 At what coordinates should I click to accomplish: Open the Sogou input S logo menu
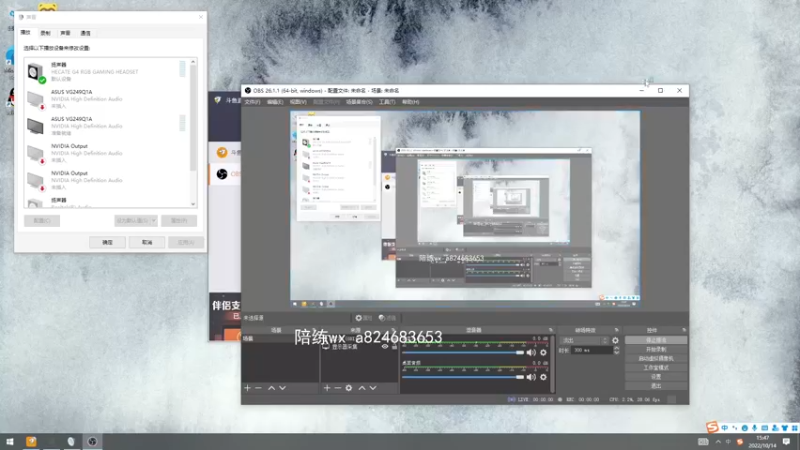[712, 427]
